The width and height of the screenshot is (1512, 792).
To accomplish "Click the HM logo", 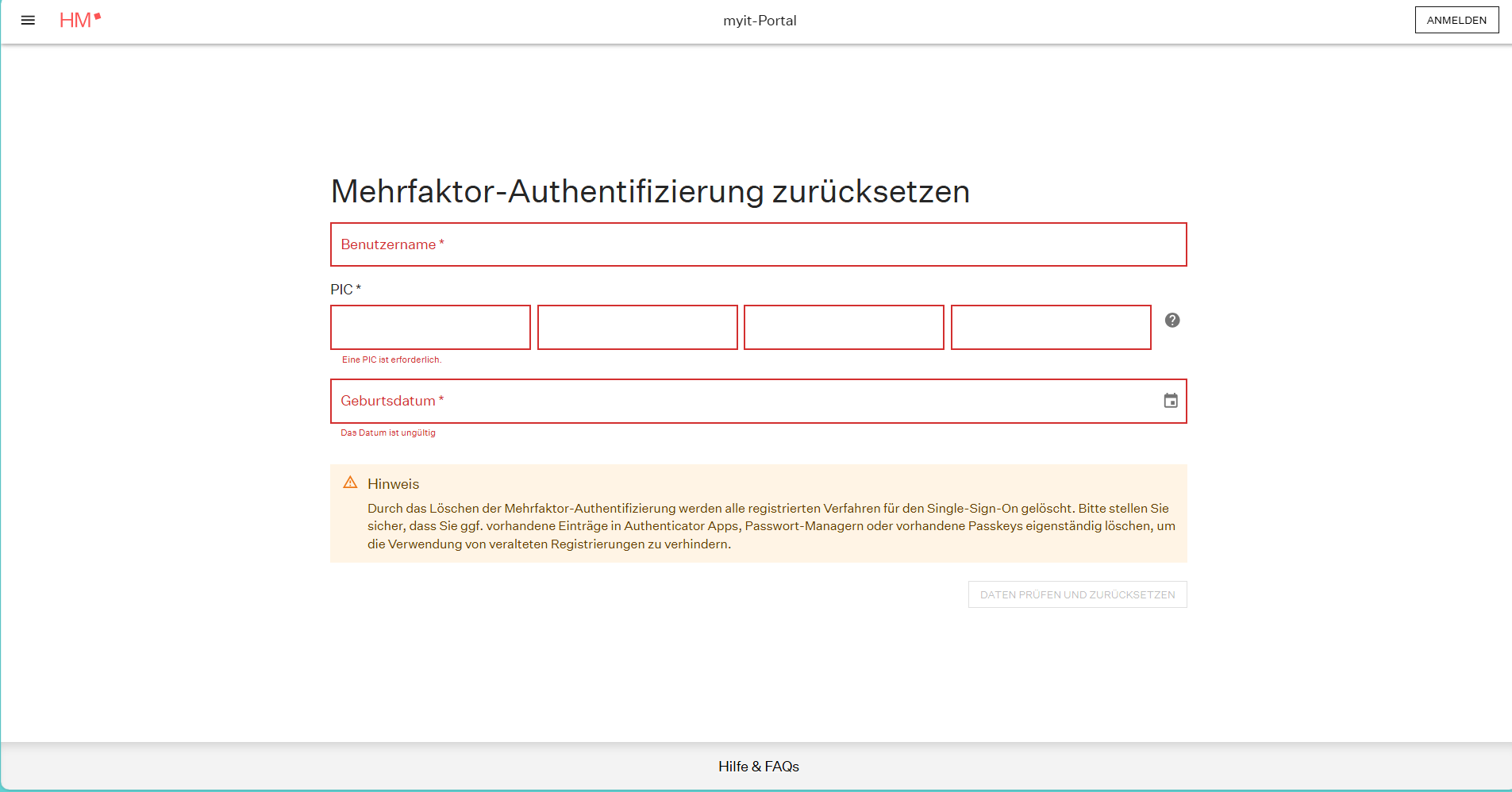I will point(79,21).
